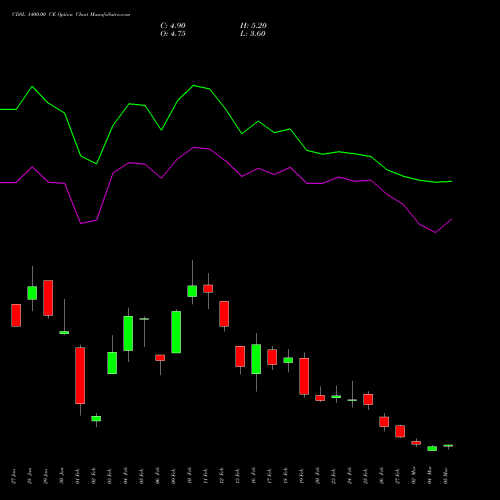Screen dimensions: 500x500
Task: Click the '05 Mar' date label
Action: pyautogui.click(x=446, y=476)
